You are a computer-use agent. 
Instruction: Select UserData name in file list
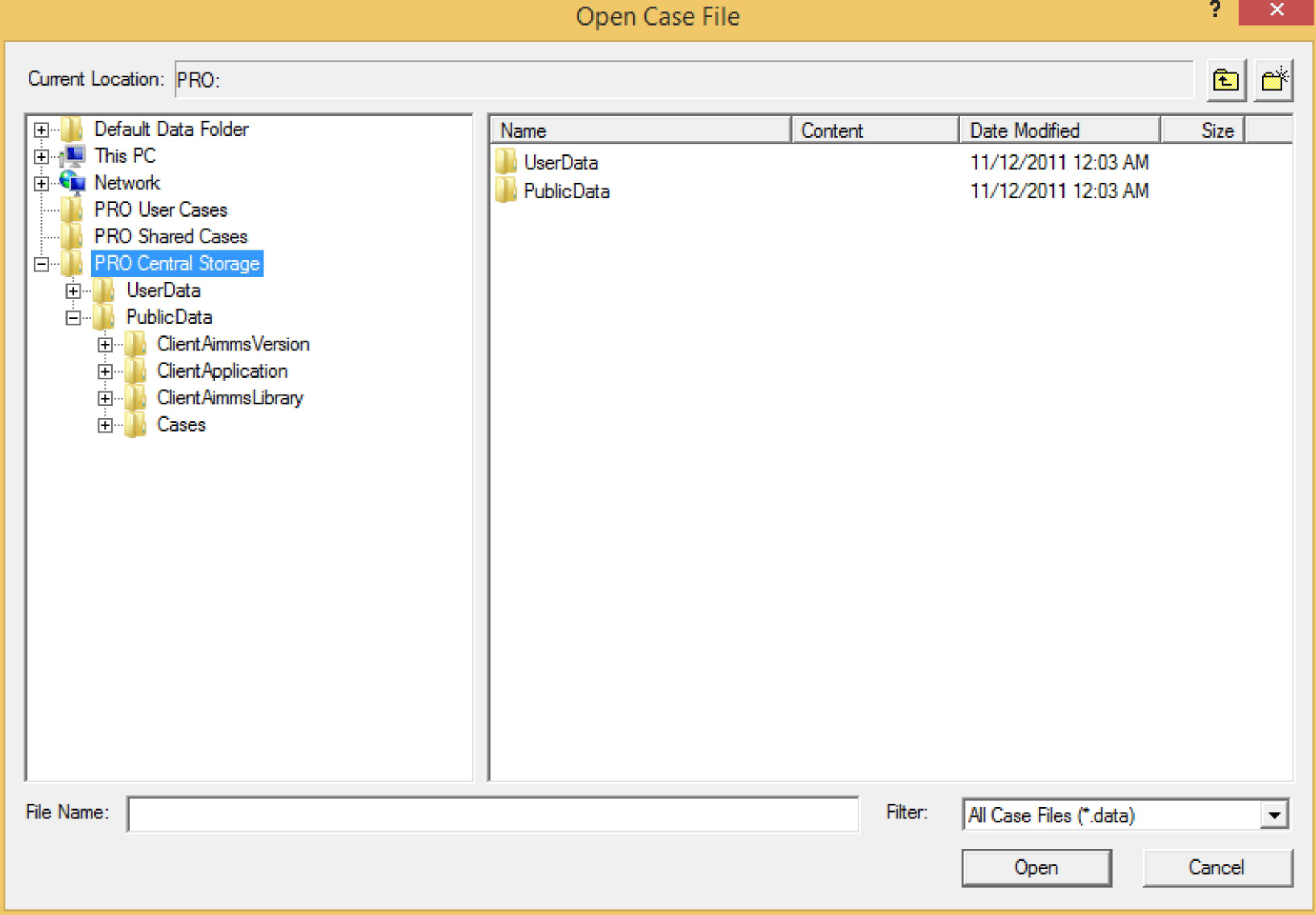(561, 163)
